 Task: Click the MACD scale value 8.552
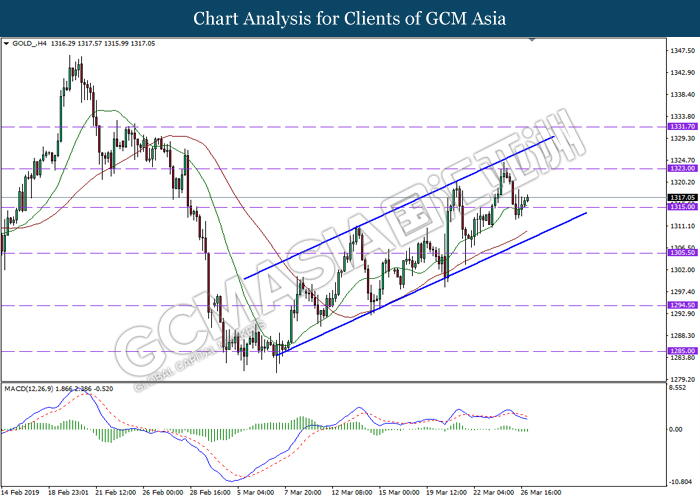[678, 388]
